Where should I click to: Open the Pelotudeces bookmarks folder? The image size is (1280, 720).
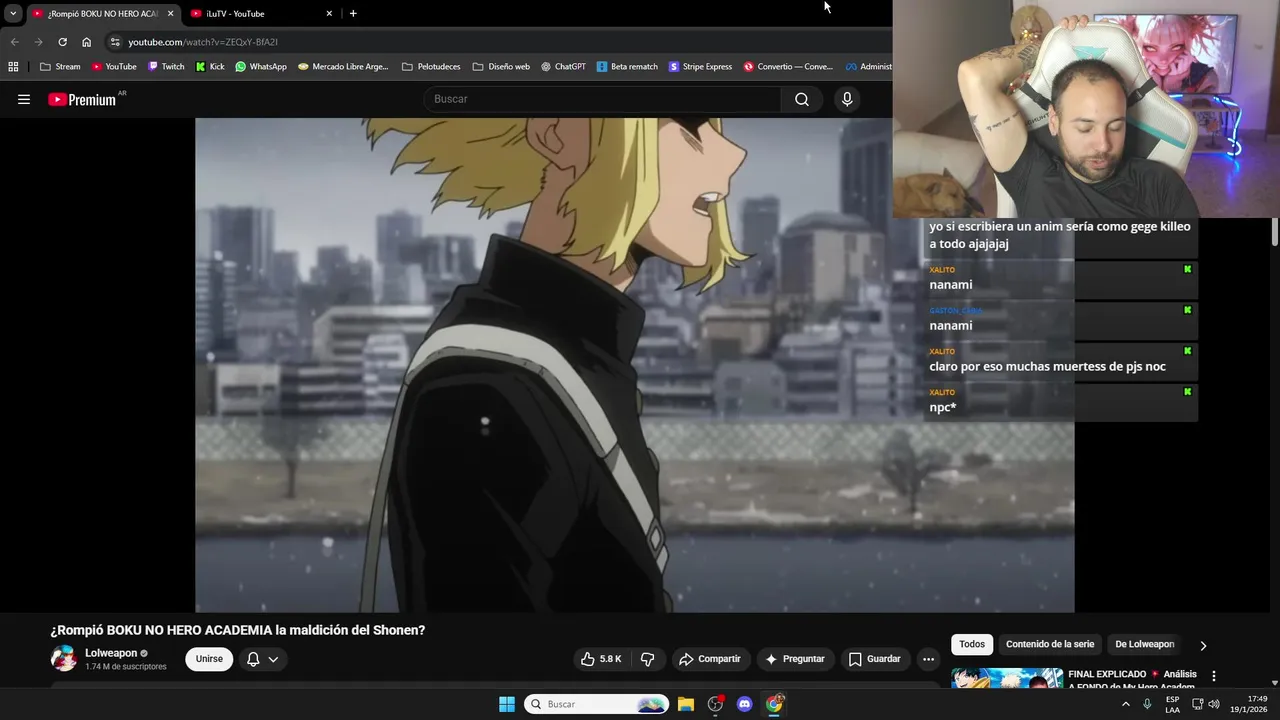click(x=431, y=67)
